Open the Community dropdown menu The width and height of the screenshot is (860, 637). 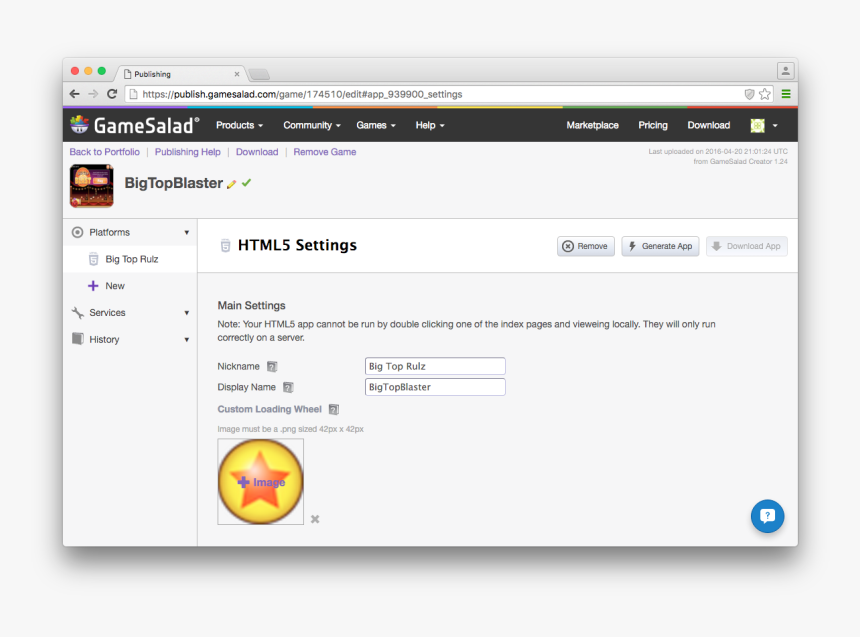[312, 126]
